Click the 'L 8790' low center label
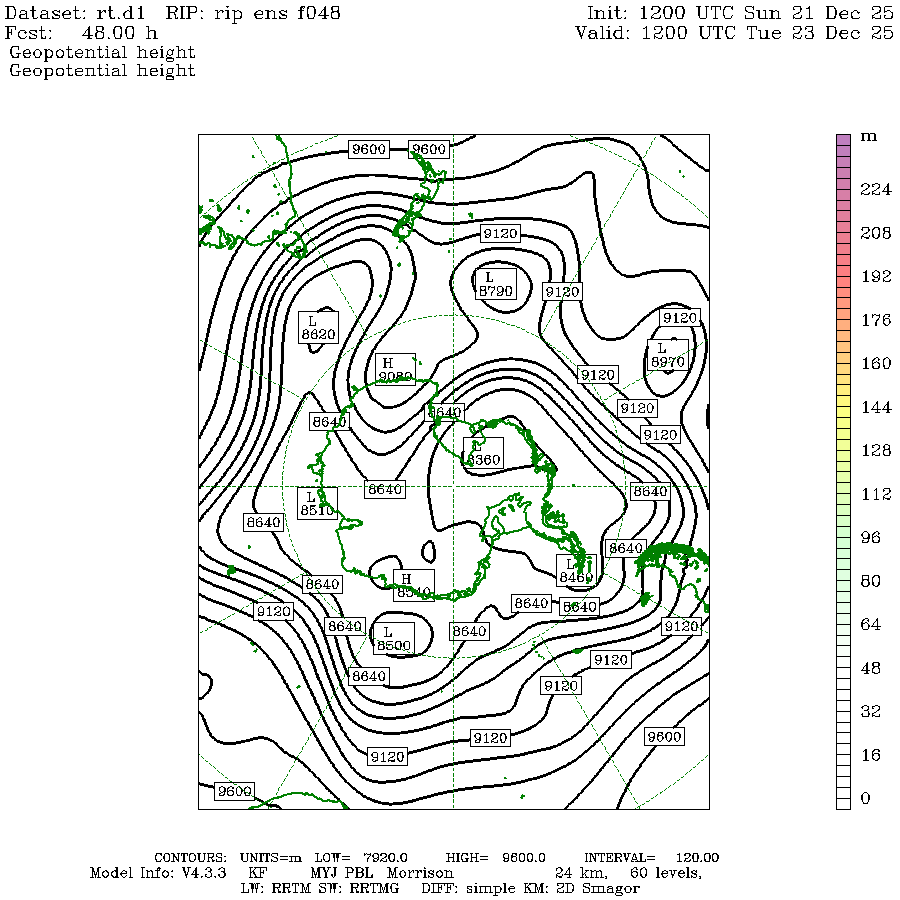This screenshot has height=900, width=900. pyautogui.click(x=496, y=284)
